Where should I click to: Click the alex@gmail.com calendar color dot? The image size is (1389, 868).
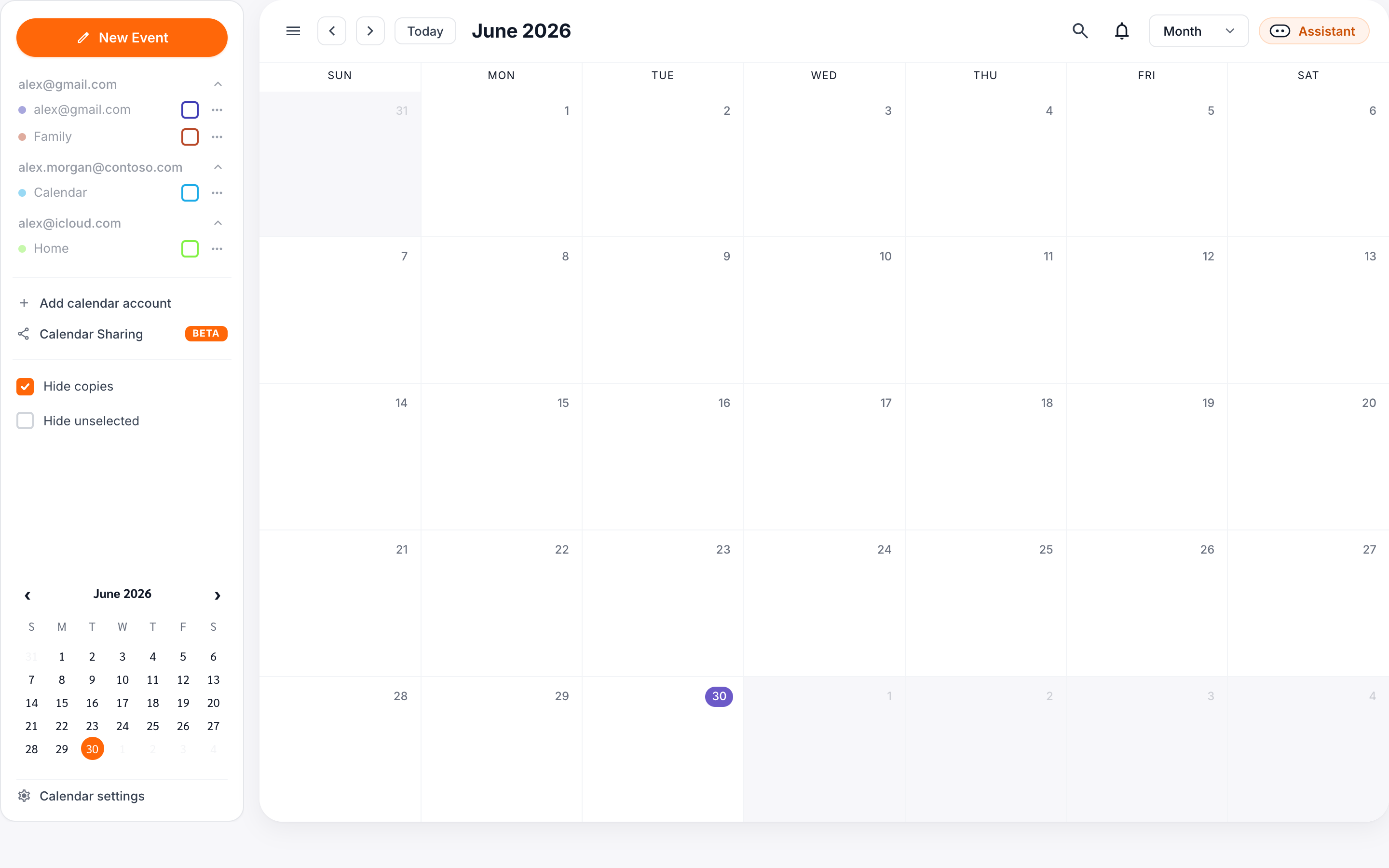tap(22, 109)
